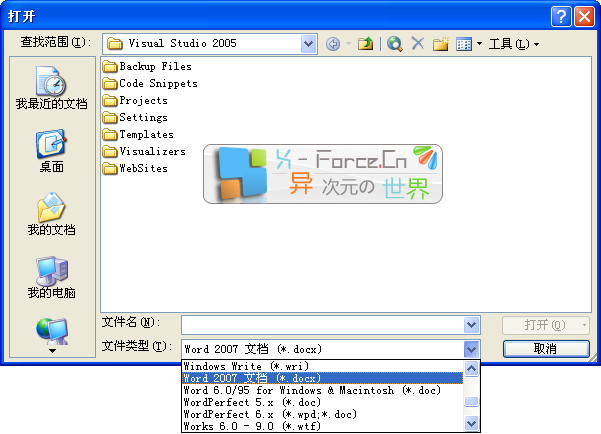Click the dialog help question mark button
The width and height of the screenshot is (601, 434).
pos(561,16)
